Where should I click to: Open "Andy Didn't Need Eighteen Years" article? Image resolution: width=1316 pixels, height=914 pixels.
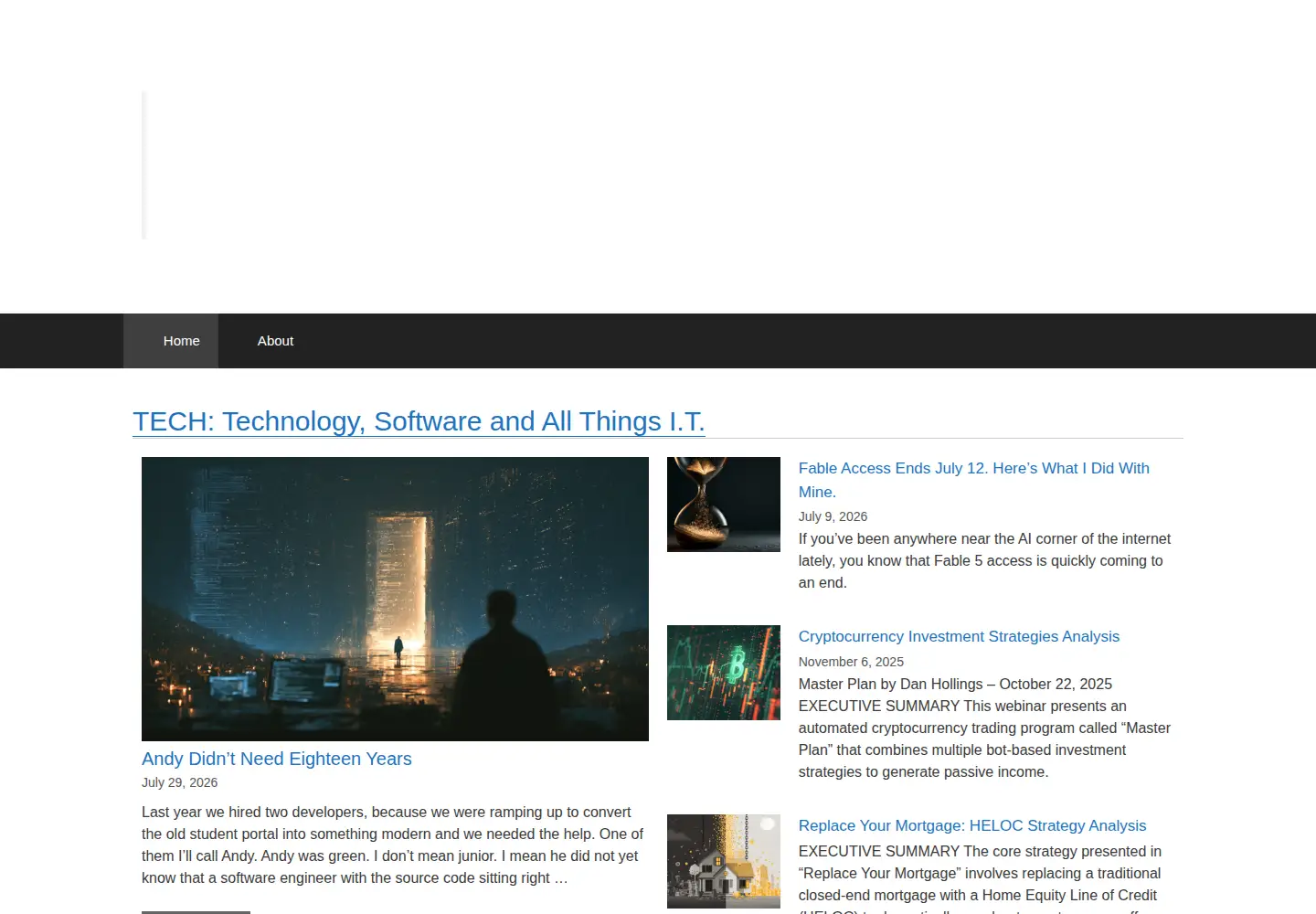coord(277,759)
